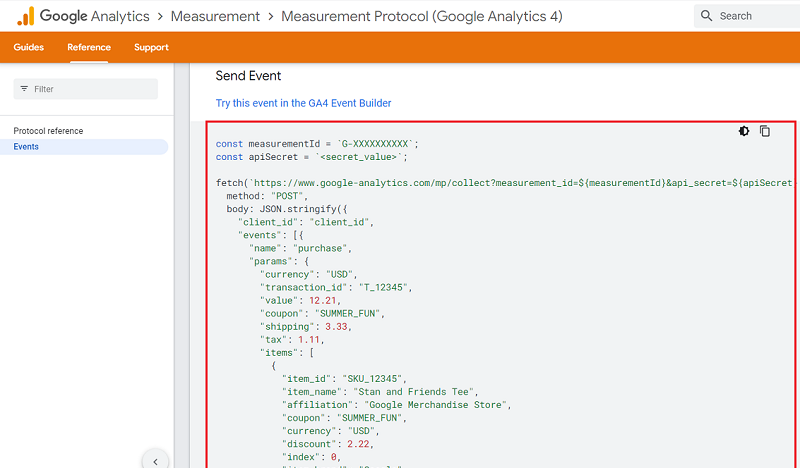Viewport: 800px width, 468px height.
Task: Click the measurementId code line
Action: pos(317,144)
